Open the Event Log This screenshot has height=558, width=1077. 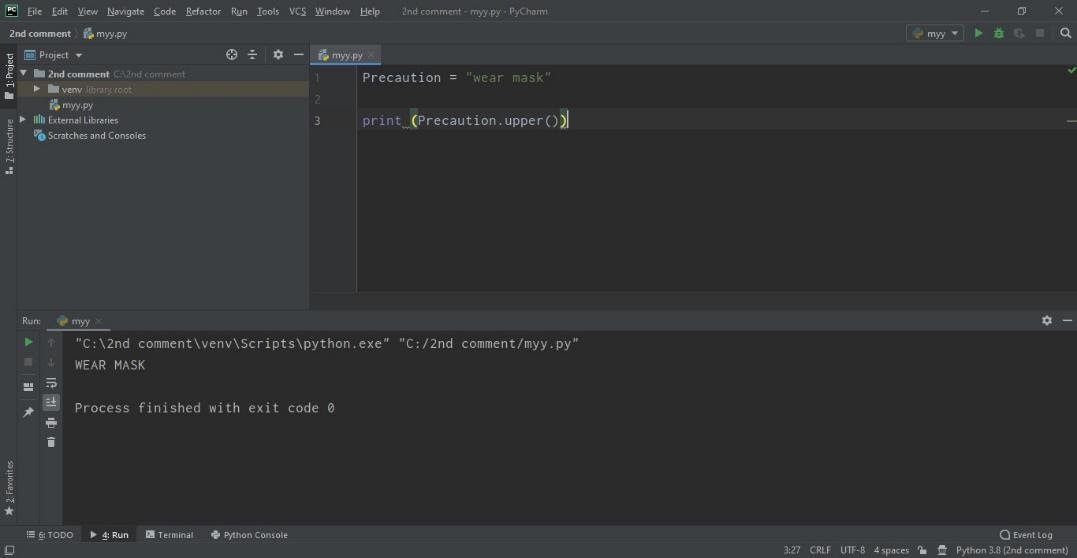(x=1026, y=535)
